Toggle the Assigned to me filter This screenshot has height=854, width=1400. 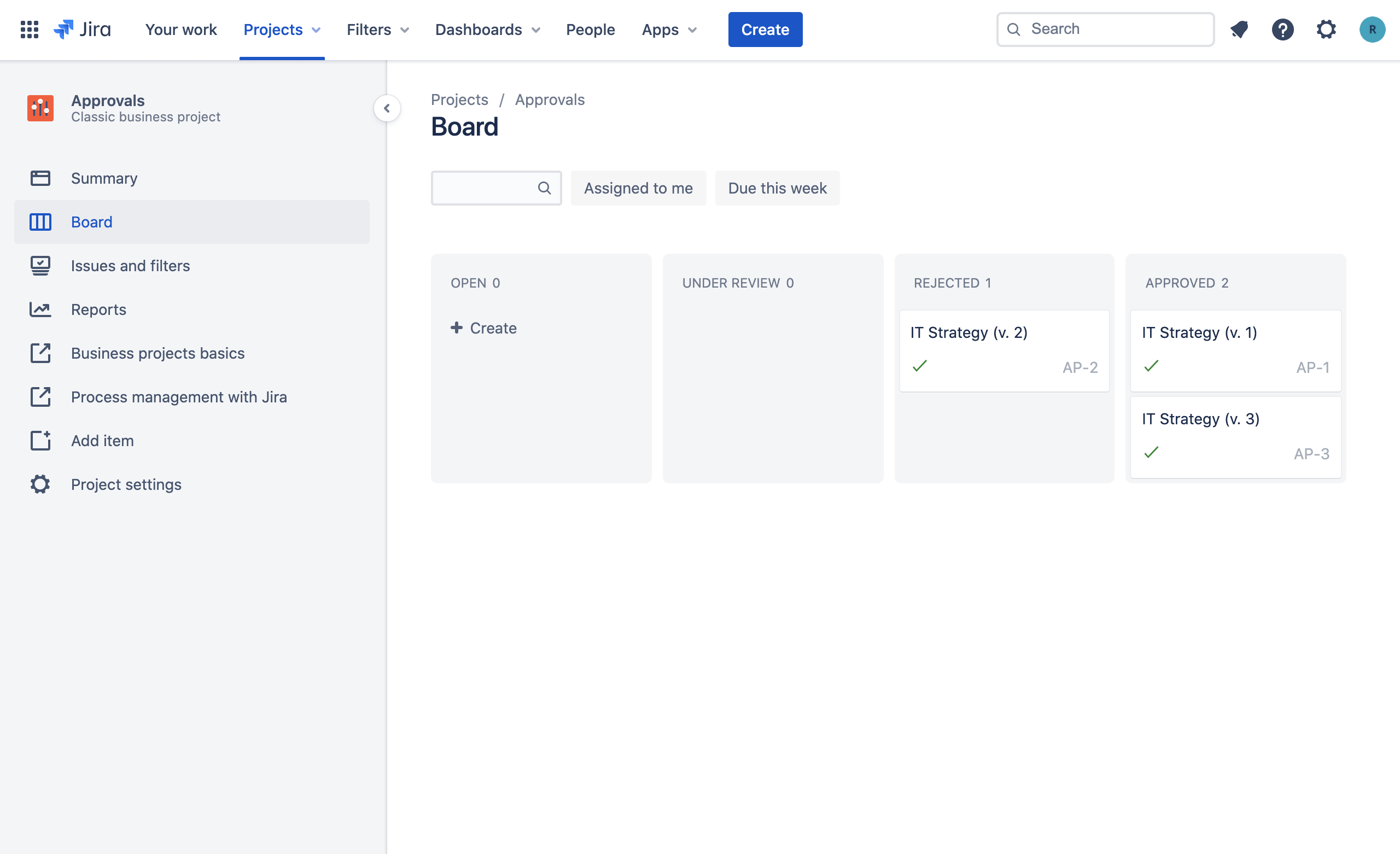[x=638, y=188]
